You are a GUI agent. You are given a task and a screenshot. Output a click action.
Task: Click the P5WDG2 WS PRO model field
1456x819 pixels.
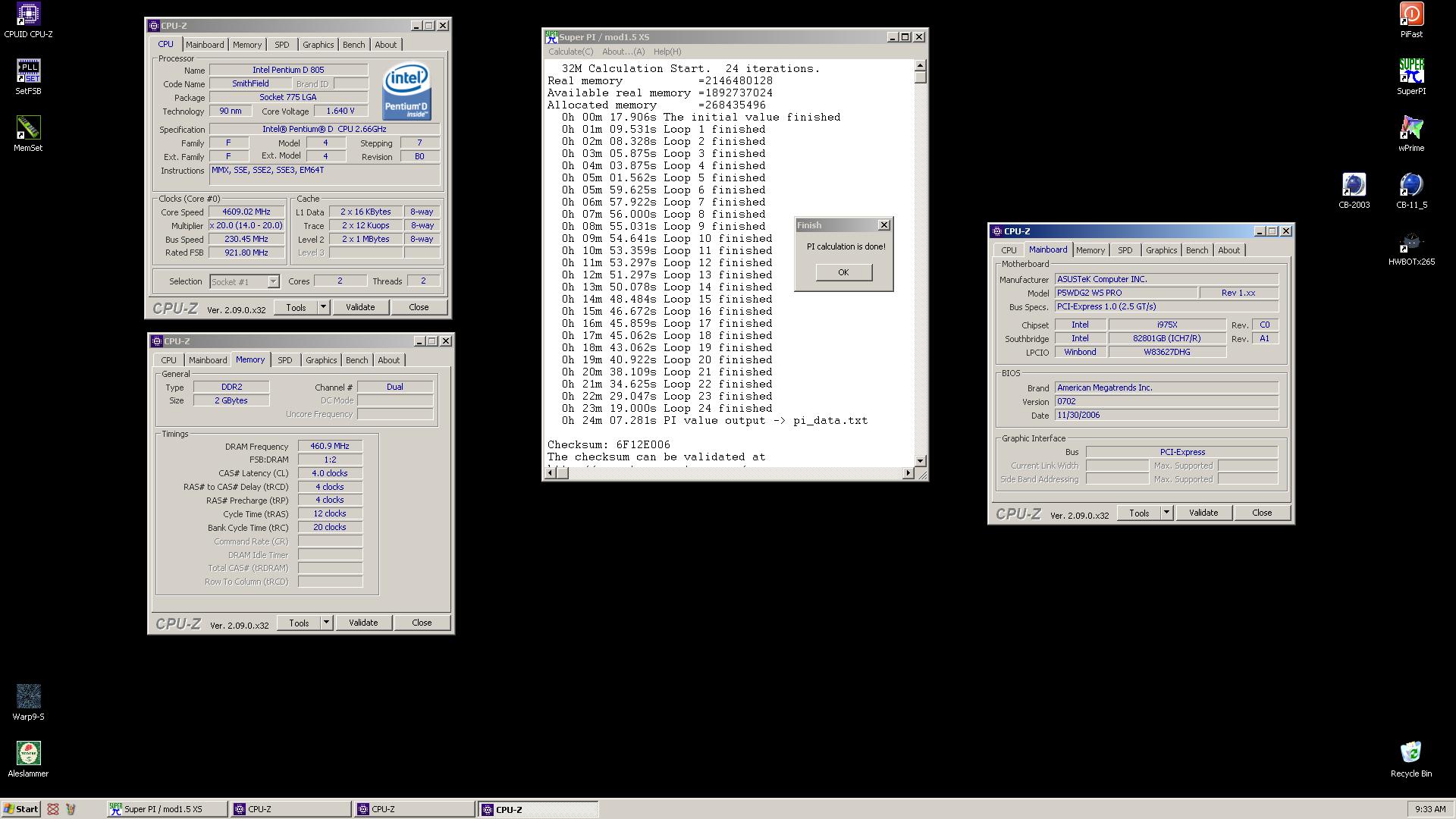pyautogui.click(x=1126, y=293)
